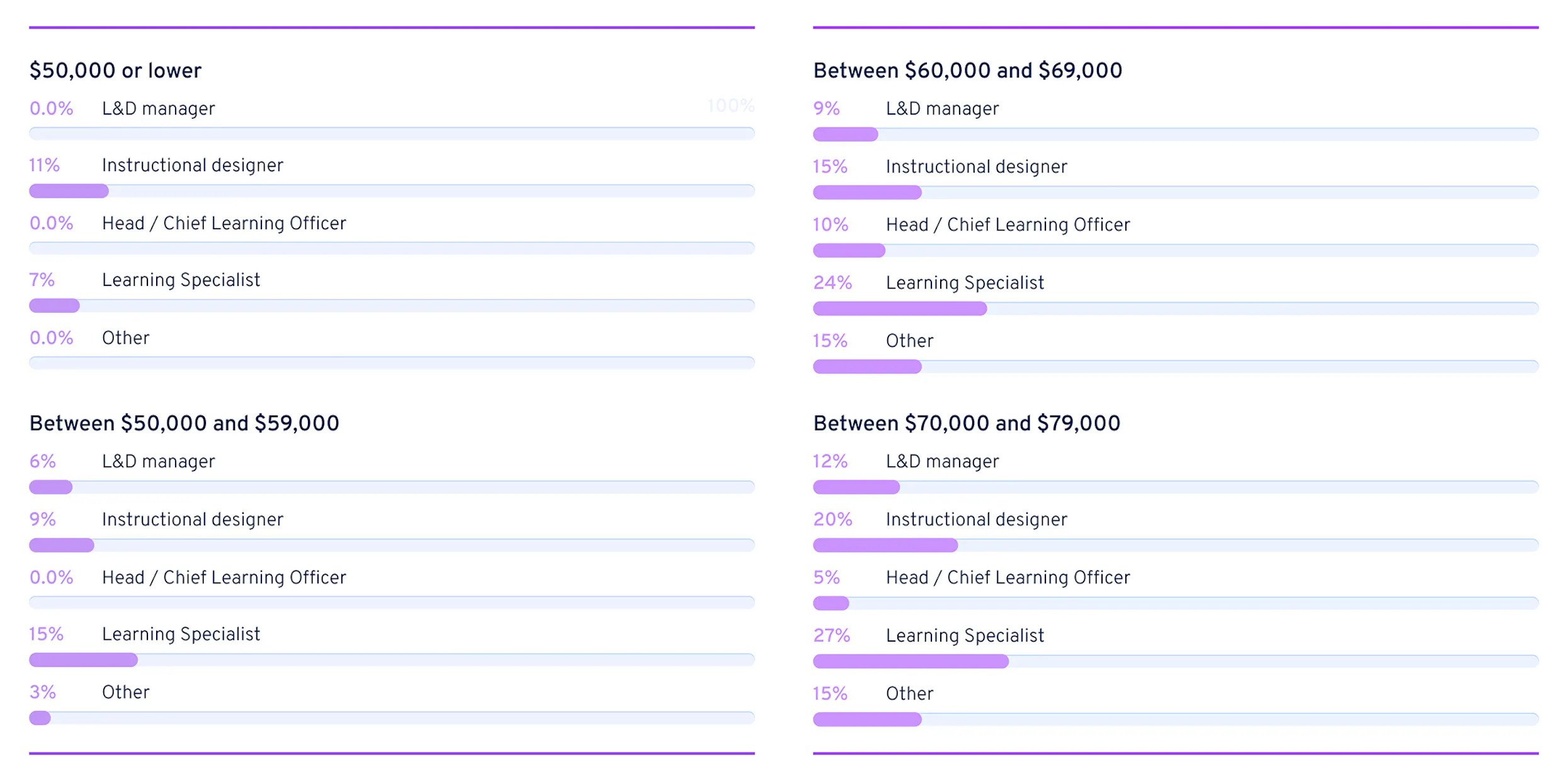Click the '10%' percentage value

click(x=831, y=225)
